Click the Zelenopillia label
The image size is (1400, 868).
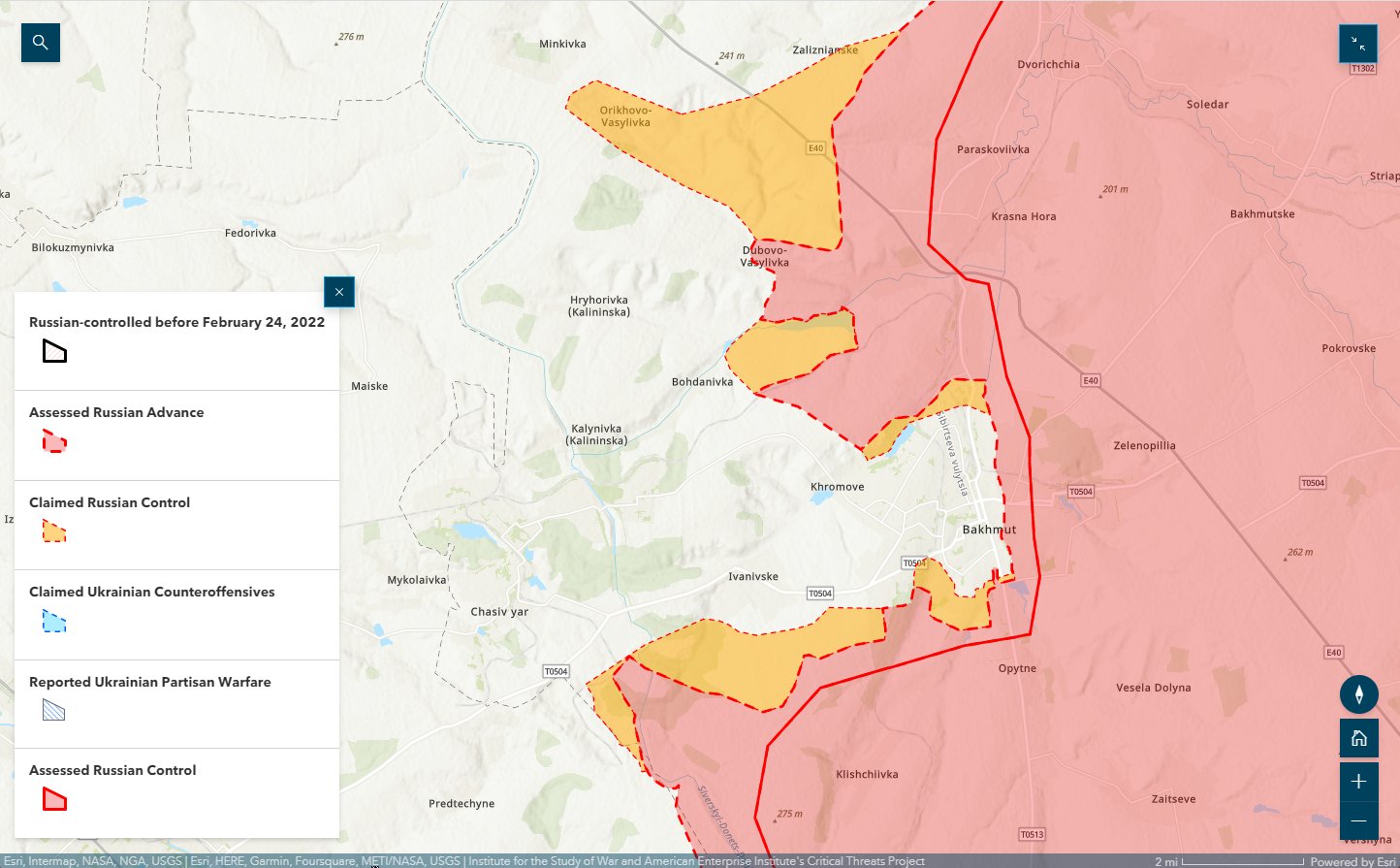click(x=1144, y=446)
